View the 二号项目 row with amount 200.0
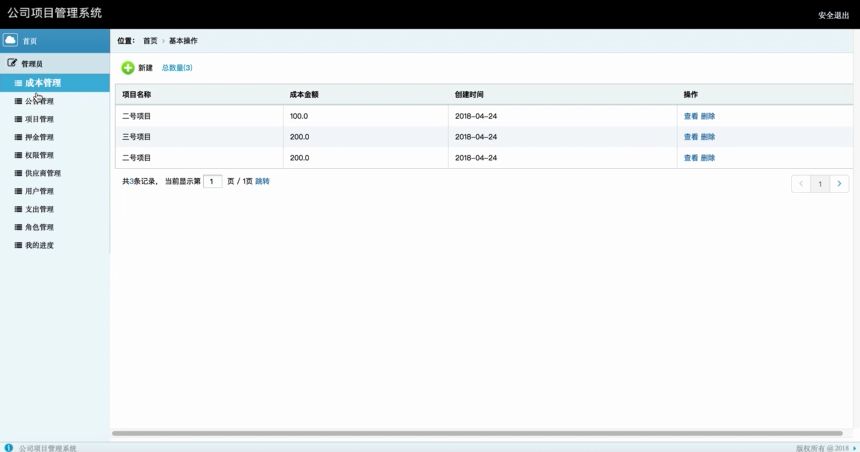 point(691,157)
